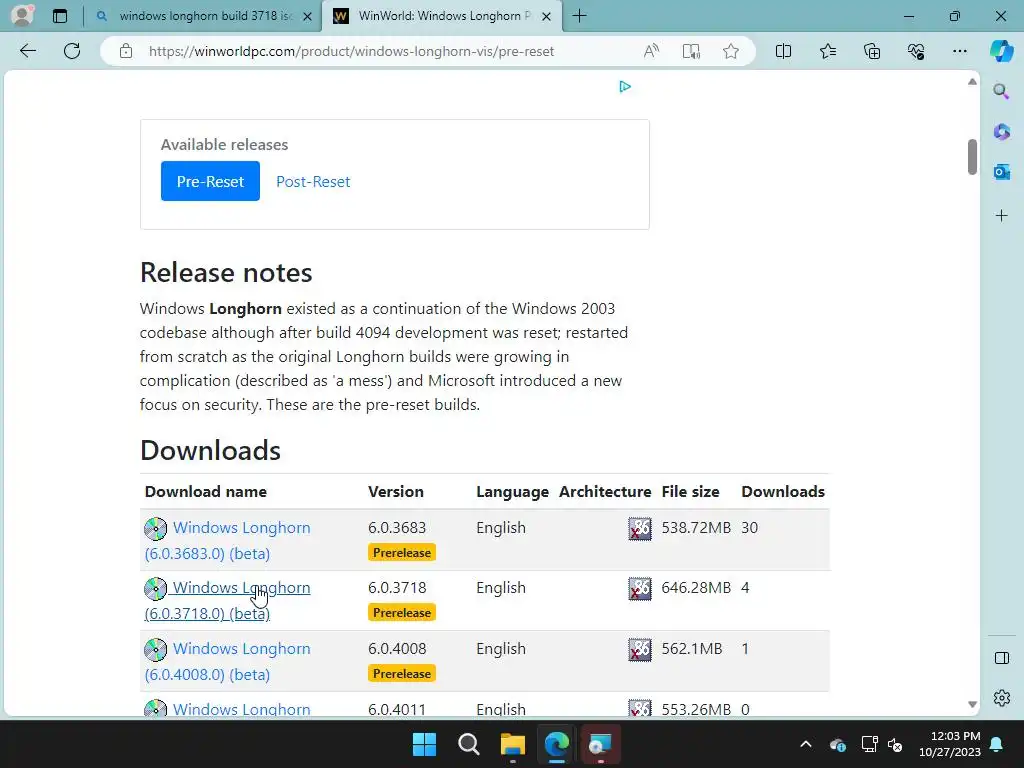Click x86 architecture icon in 6.0.3718 row
Viewport: 1024px width, 768px height.
[639, 588]
